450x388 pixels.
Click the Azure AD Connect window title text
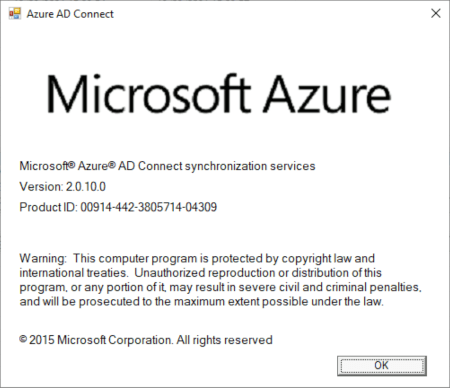point(70,14)
